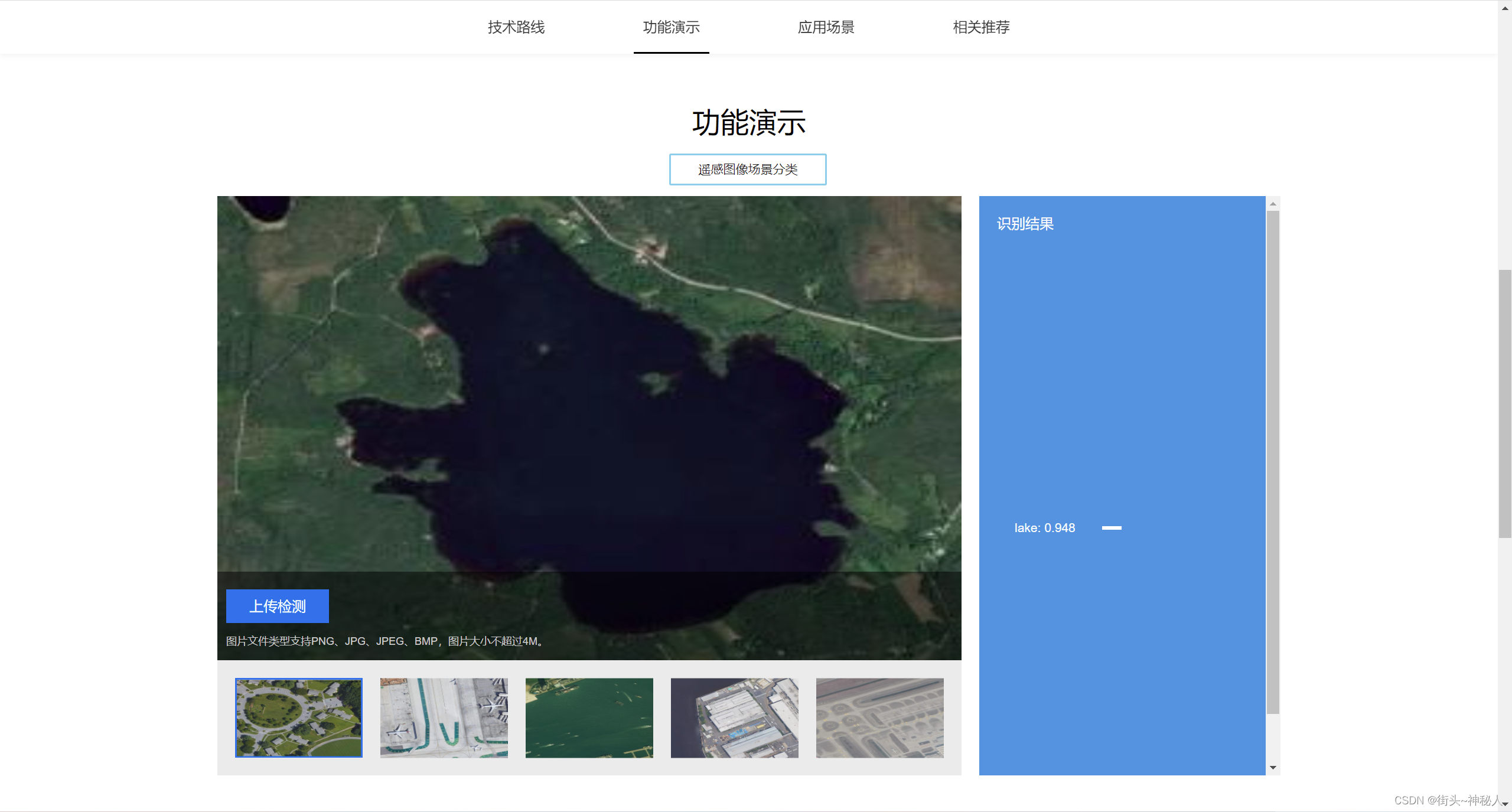Click the lake confidence bar
This screenshot has width=1512, height=812.
[x=1112, y=528]
